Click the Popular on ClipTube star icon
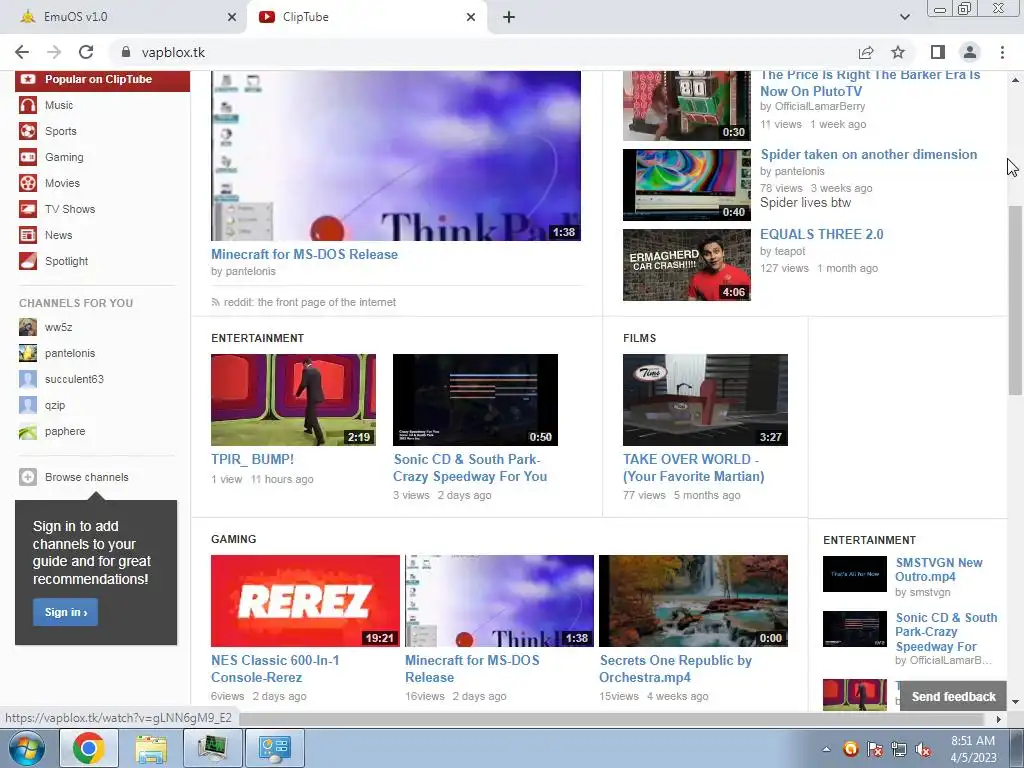This screenshot has width=1024, height=768. (27, 79)
